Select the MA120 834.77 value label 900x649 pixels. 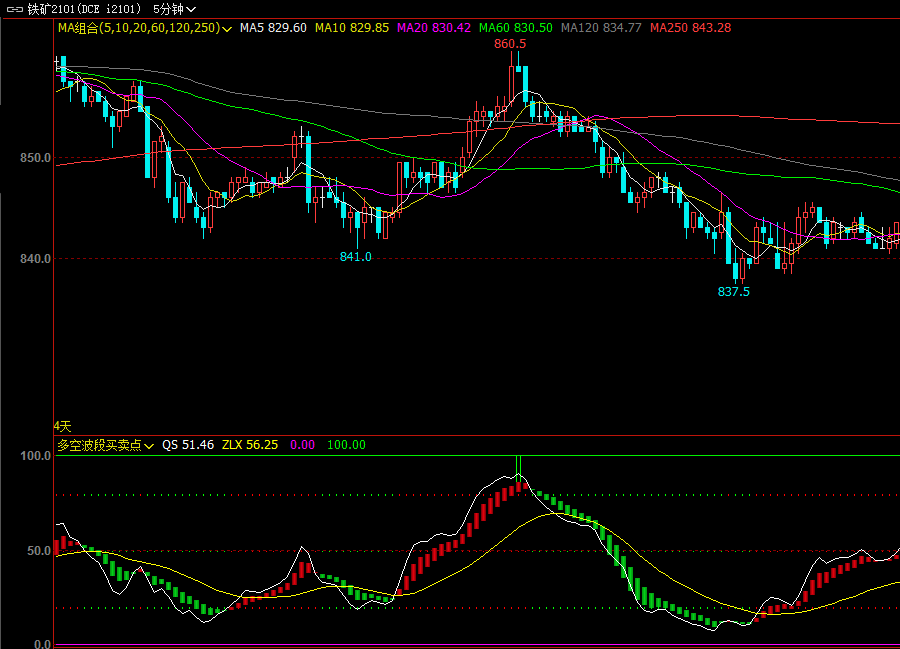click(x=601, y=28)
